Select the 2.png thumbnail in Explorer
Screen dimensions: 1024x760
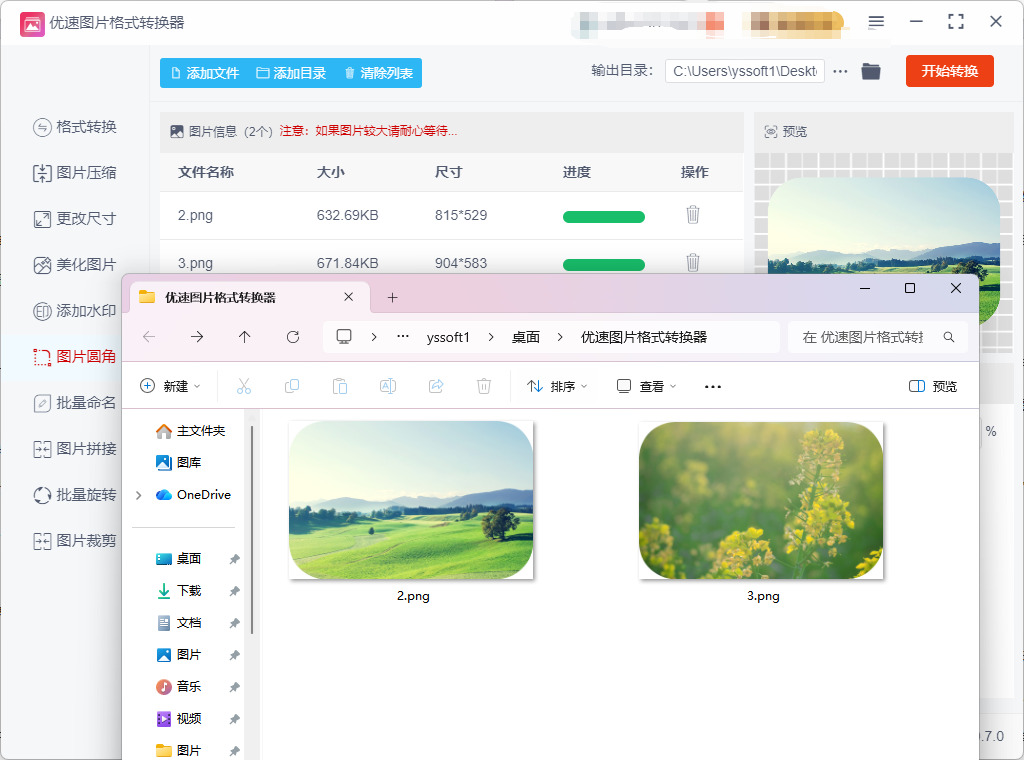click(x=411, y=500)
